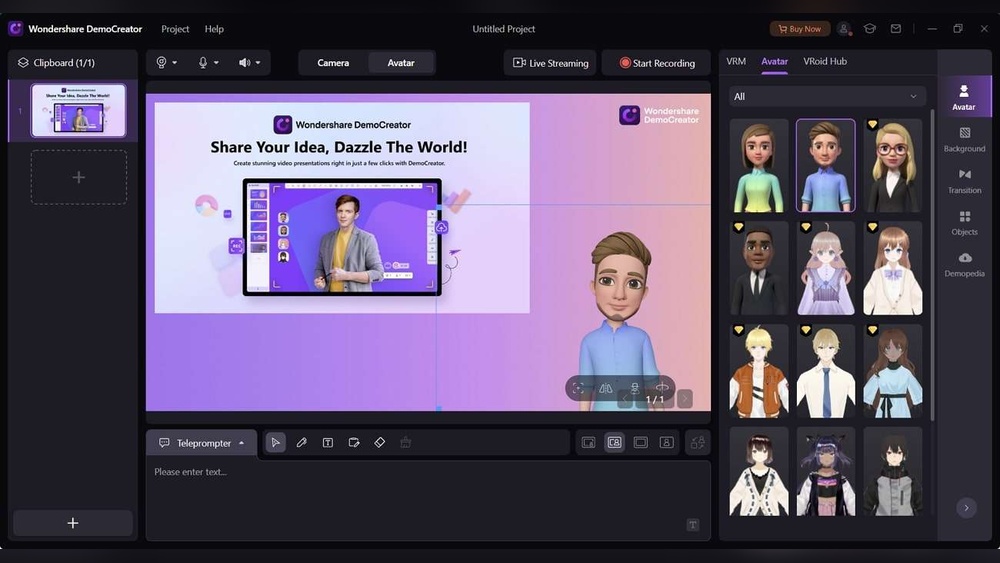Click the avatar body mode icon

pos(635,388)
